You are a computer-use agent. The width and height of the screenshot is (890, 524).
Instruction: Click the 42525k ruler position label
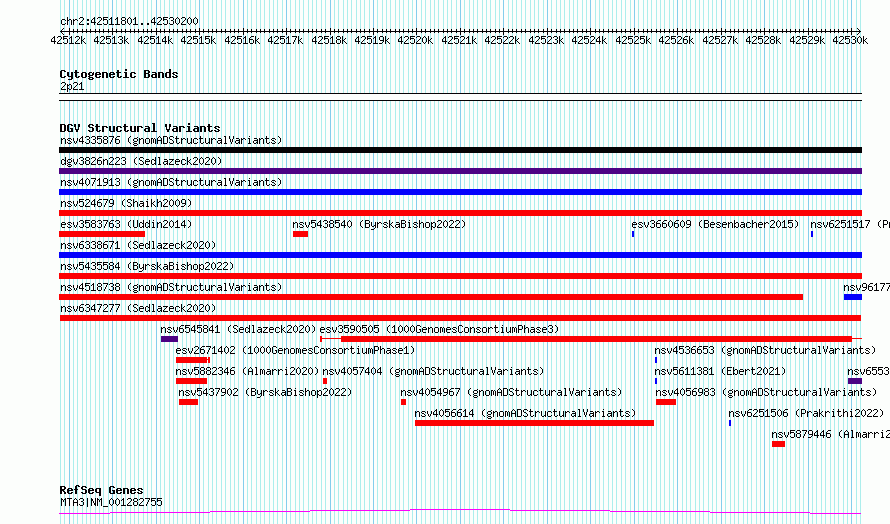click(633, 40)
